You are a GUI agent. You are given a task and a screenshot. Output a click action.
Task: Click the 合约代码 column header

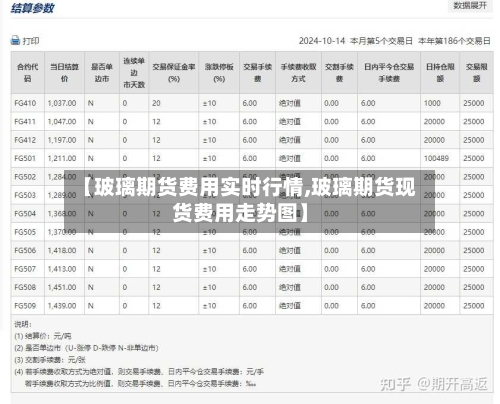click(x=28, y=73)
